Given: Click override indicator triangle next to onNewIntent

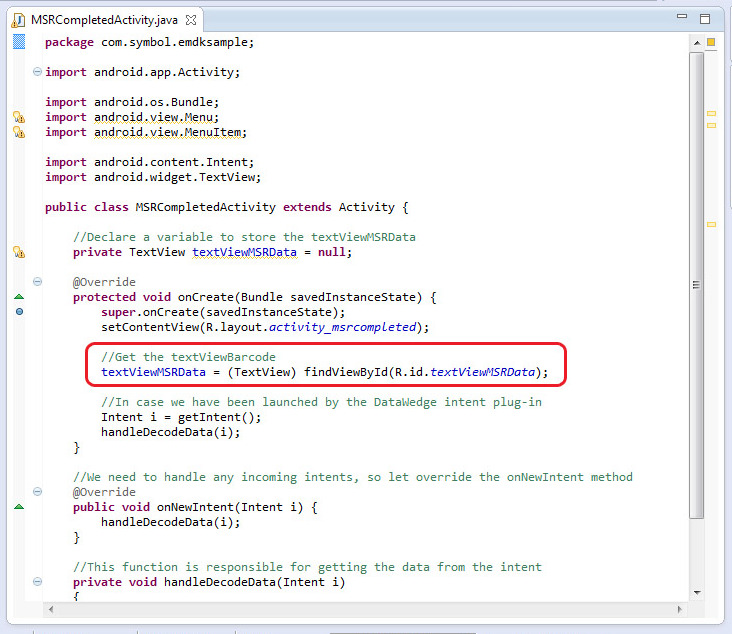Looking at the screenshot, I should (18, 507).
